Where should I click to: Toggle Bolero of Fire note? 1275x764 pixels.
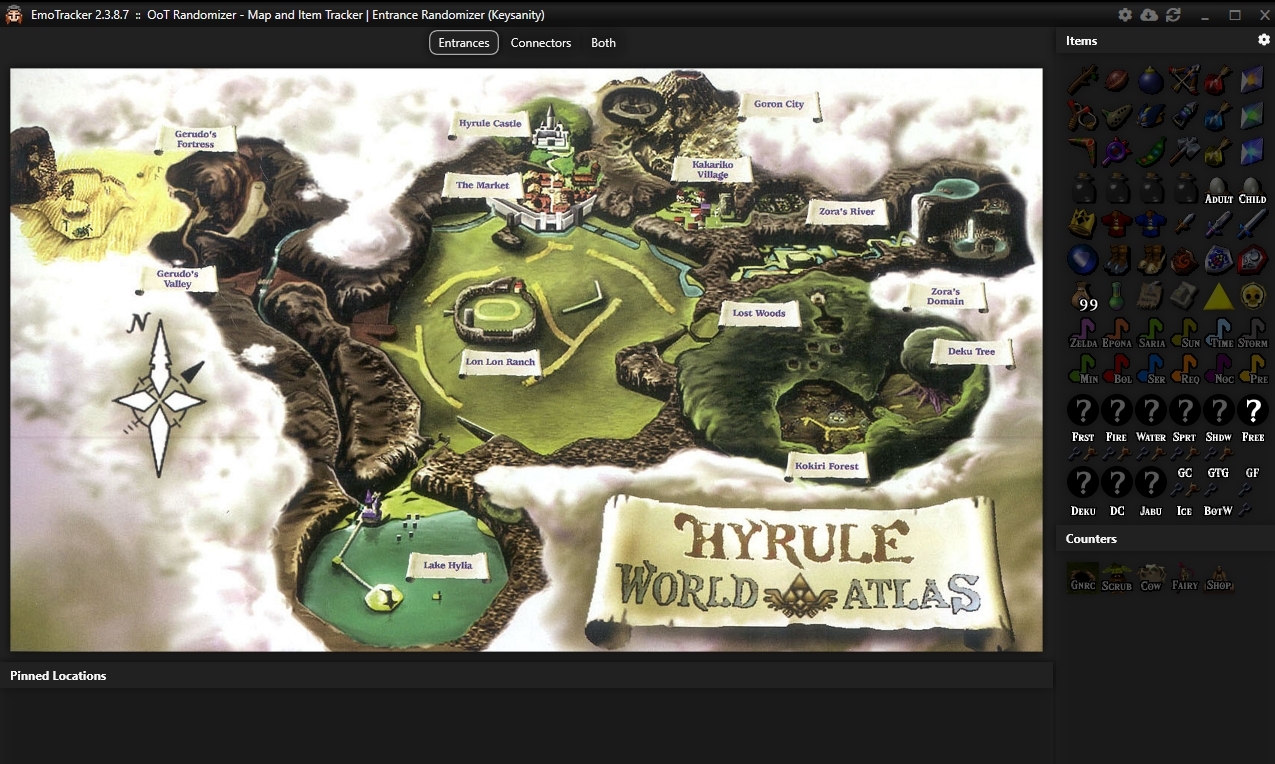1117,368
